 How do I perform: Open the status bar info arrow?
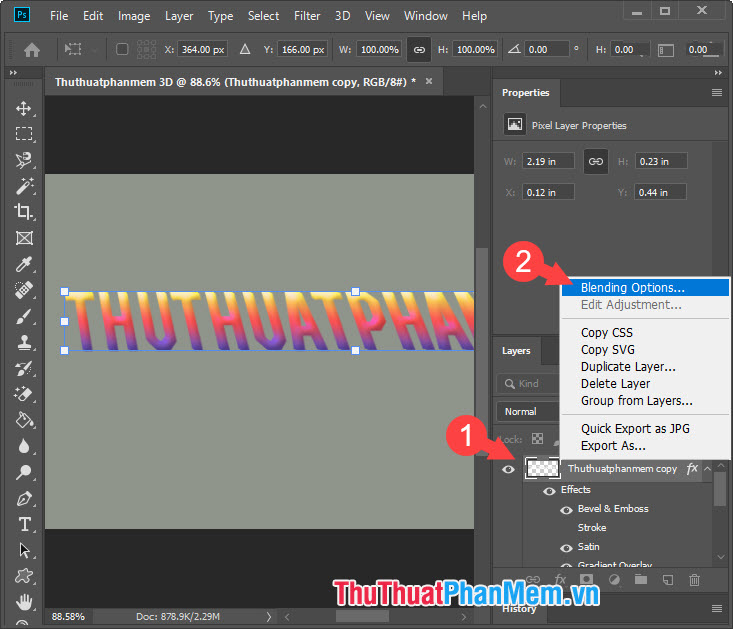(x=269, y=617)
